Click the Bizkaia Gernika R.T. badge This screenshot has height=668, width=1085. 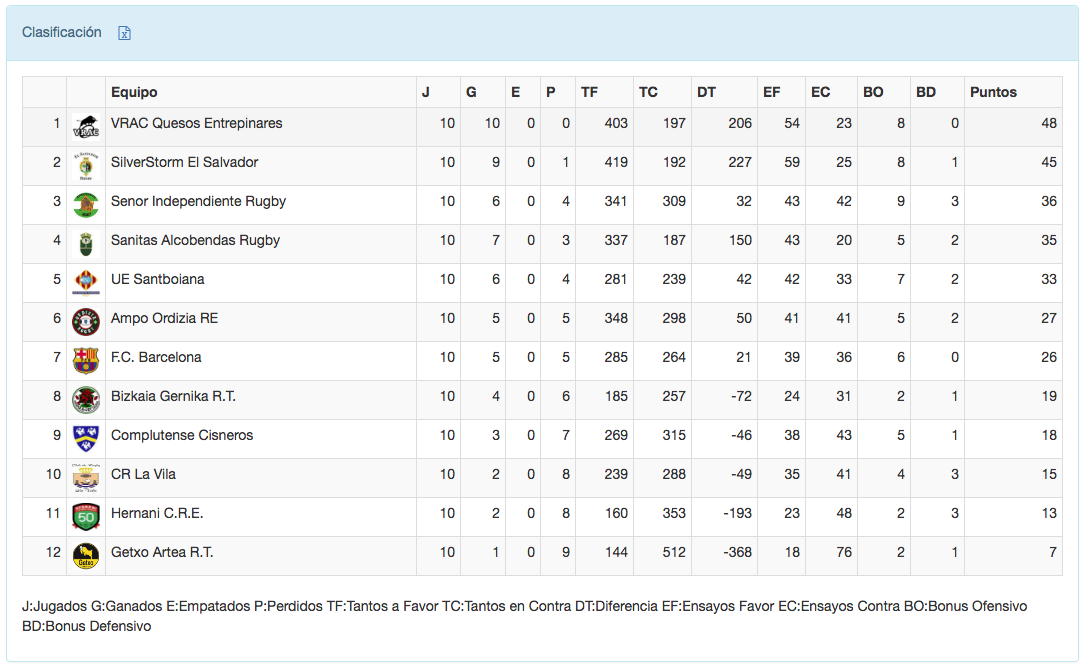[x=86, y=400]
